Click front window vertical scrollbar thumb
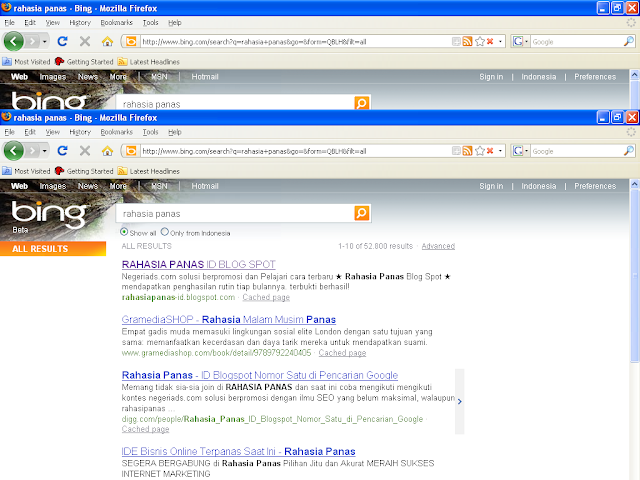This screenshot has width=640, height=480. (x=634, y=275)
